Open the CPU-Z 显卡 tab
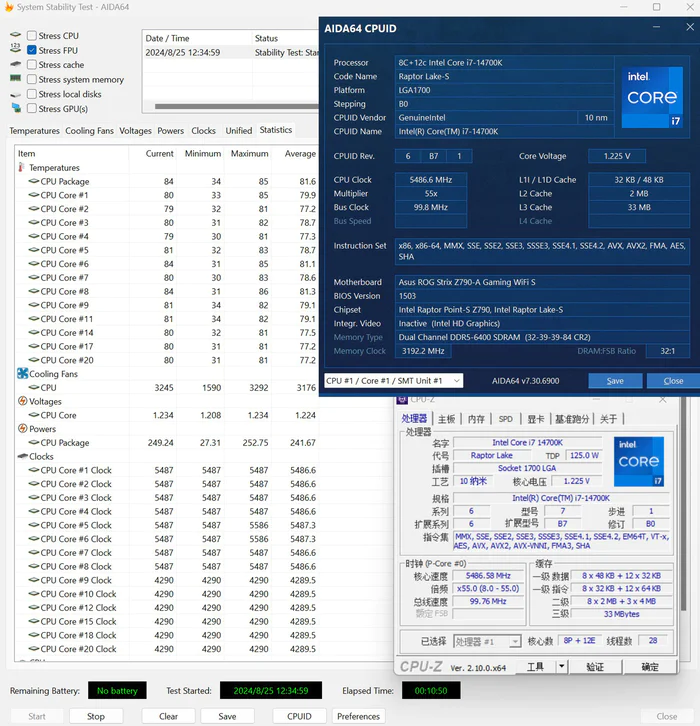Image resolution: width=700 pixels, height=726 pixels. point(536,419)
